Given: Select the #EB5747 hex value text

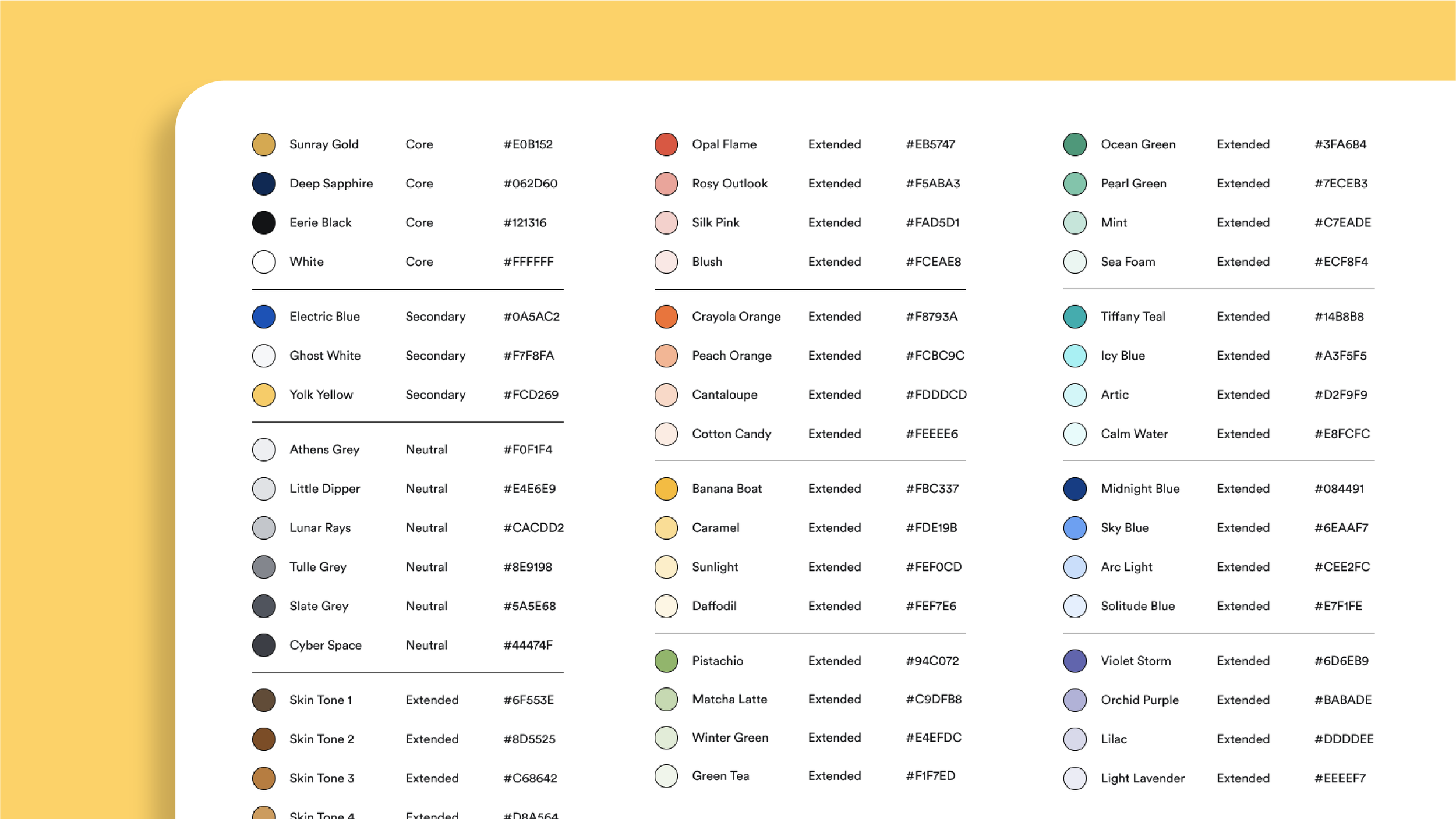Looking at the screenshot, I should coord(930,144).
